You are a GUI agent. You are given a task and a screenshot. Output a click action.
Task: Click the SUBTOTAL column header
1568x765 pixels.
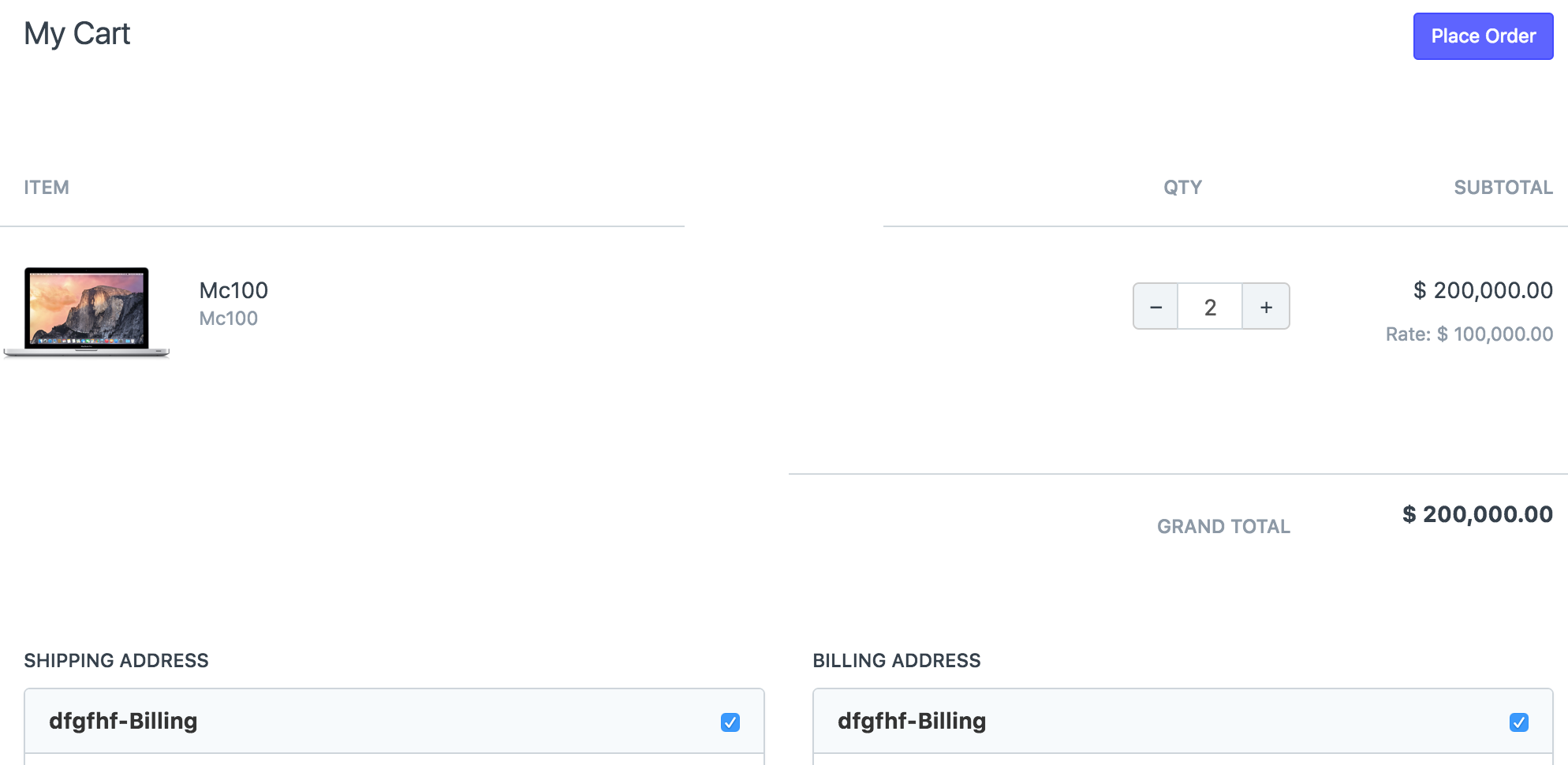point(1503,188)
